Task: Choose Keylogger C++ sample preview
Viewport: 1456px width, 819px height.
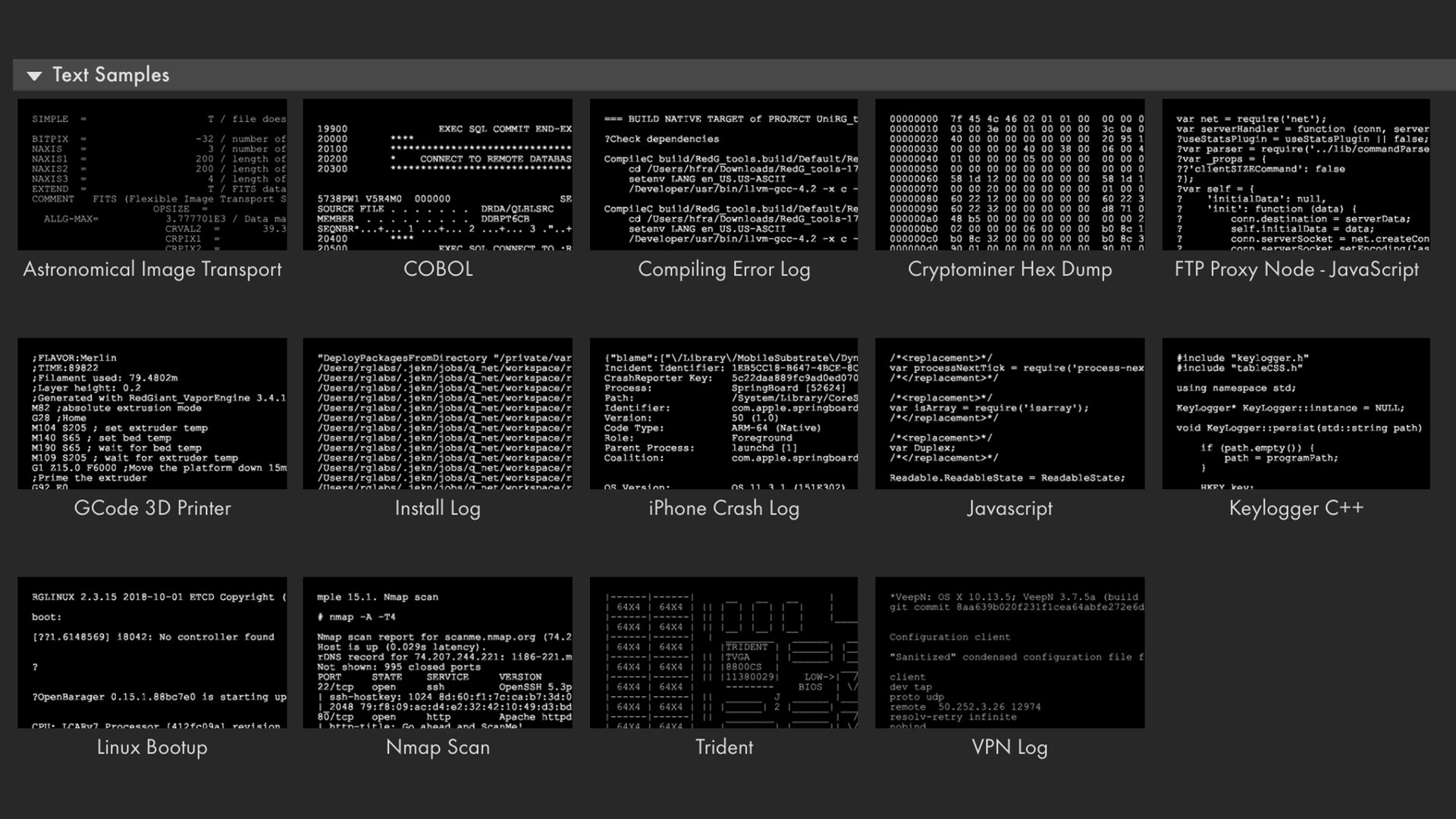Action: pyautogui.click(x=1295, y=413)
